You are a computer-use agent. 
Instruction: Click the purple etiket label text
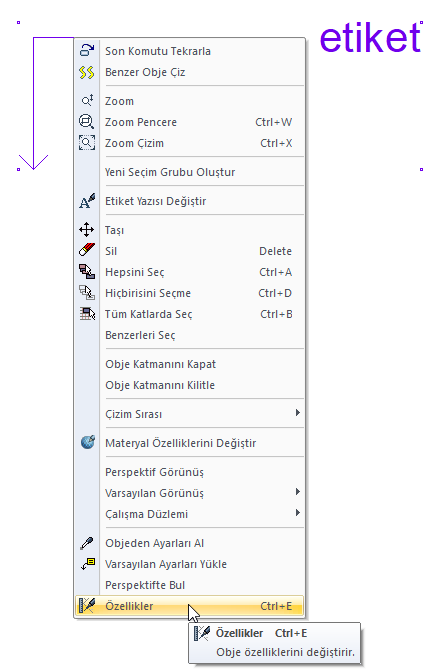coord(370,38)
